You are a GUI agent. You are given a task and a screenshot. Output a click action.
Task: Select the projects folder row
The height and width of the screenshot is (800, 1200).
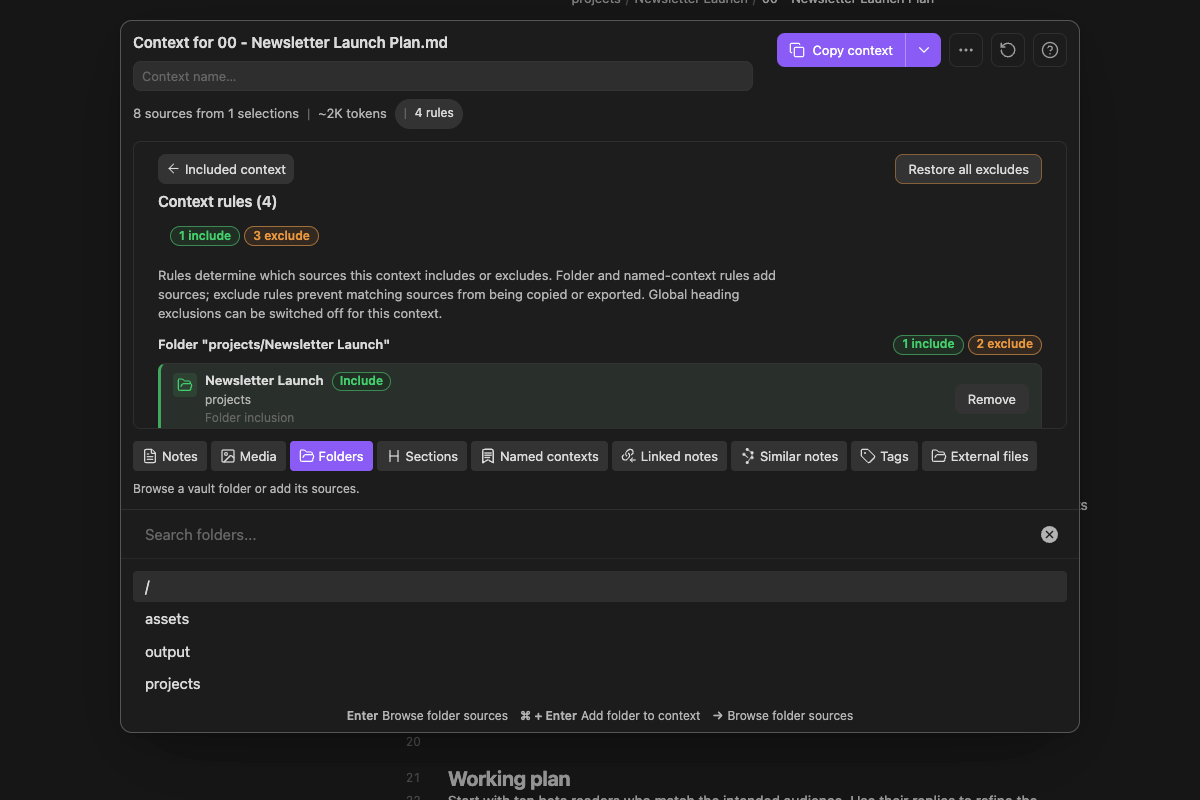600,684
